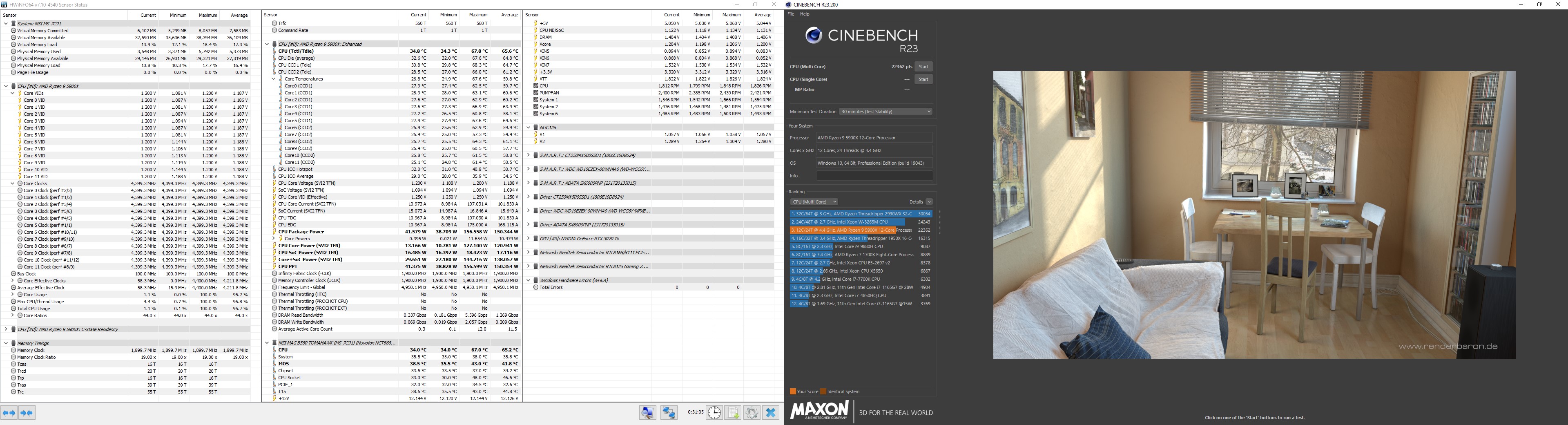Screen dimensions: 1568x425
Task: Collapse the Core Clocks tree node
Action: point(13,183)
